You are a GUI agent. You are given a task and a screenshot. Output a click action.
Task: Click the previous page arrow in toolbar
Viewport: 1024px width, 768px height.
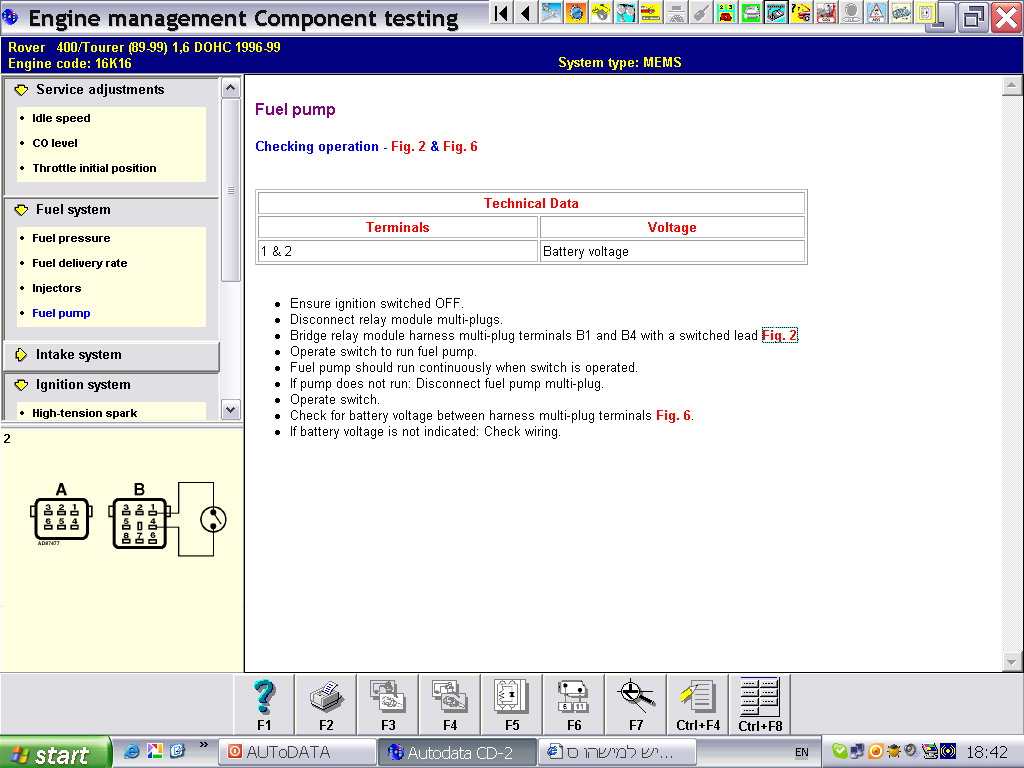[x=525, y=13]
